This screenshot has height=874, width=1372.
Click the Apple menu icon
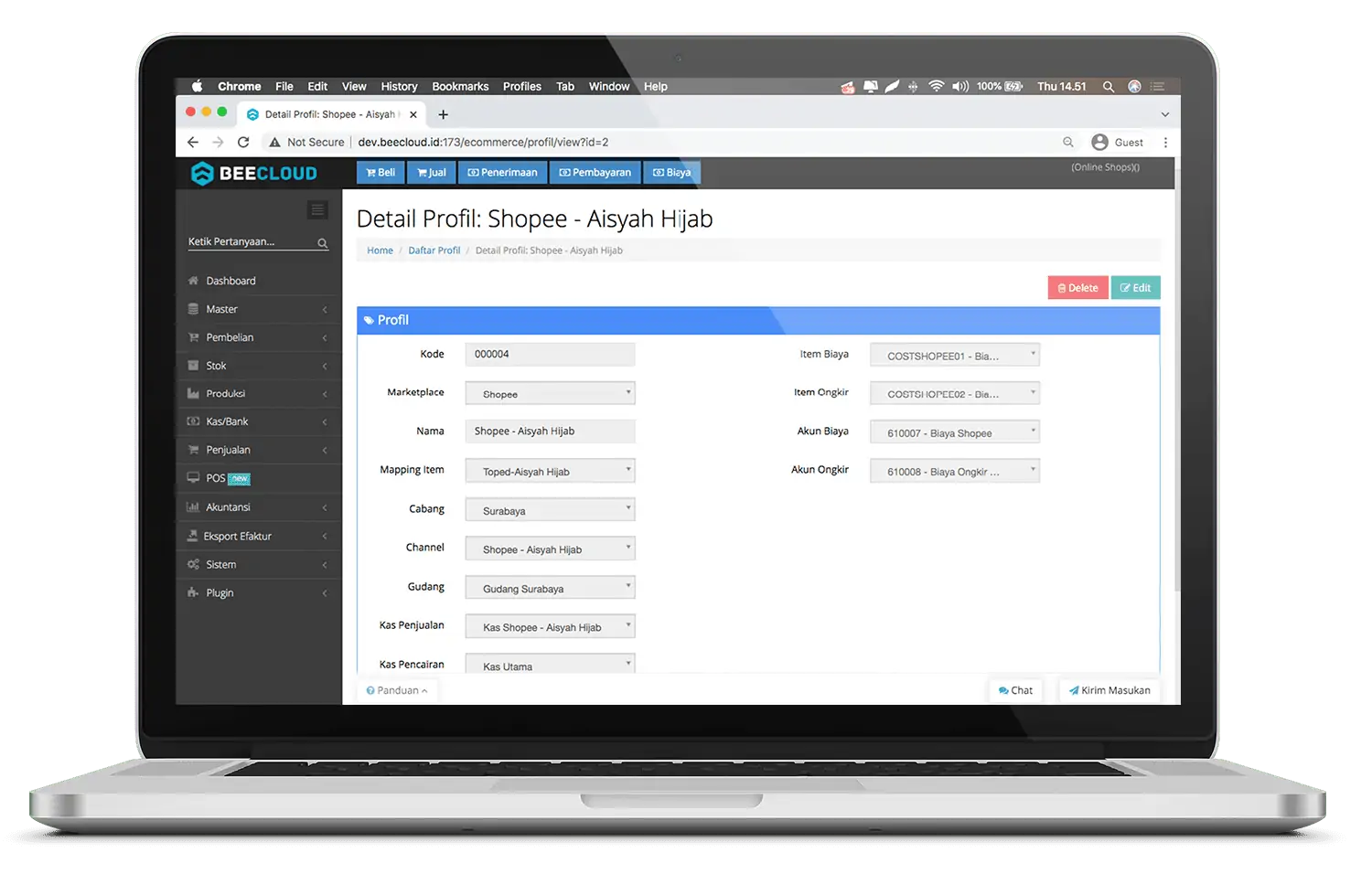[197, 86]
